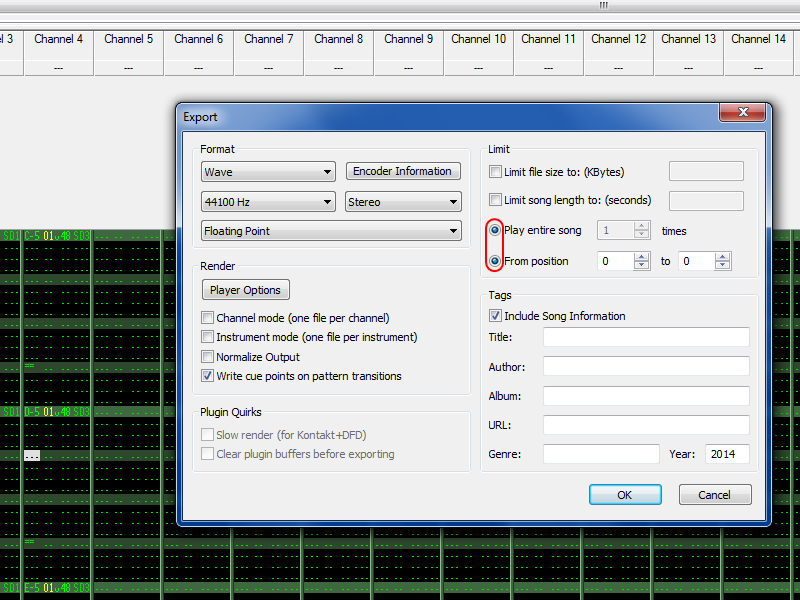Expand the 44100 Hz sample rate dropdown
This screenshot has height=600, width=800.
click(267, 202)
